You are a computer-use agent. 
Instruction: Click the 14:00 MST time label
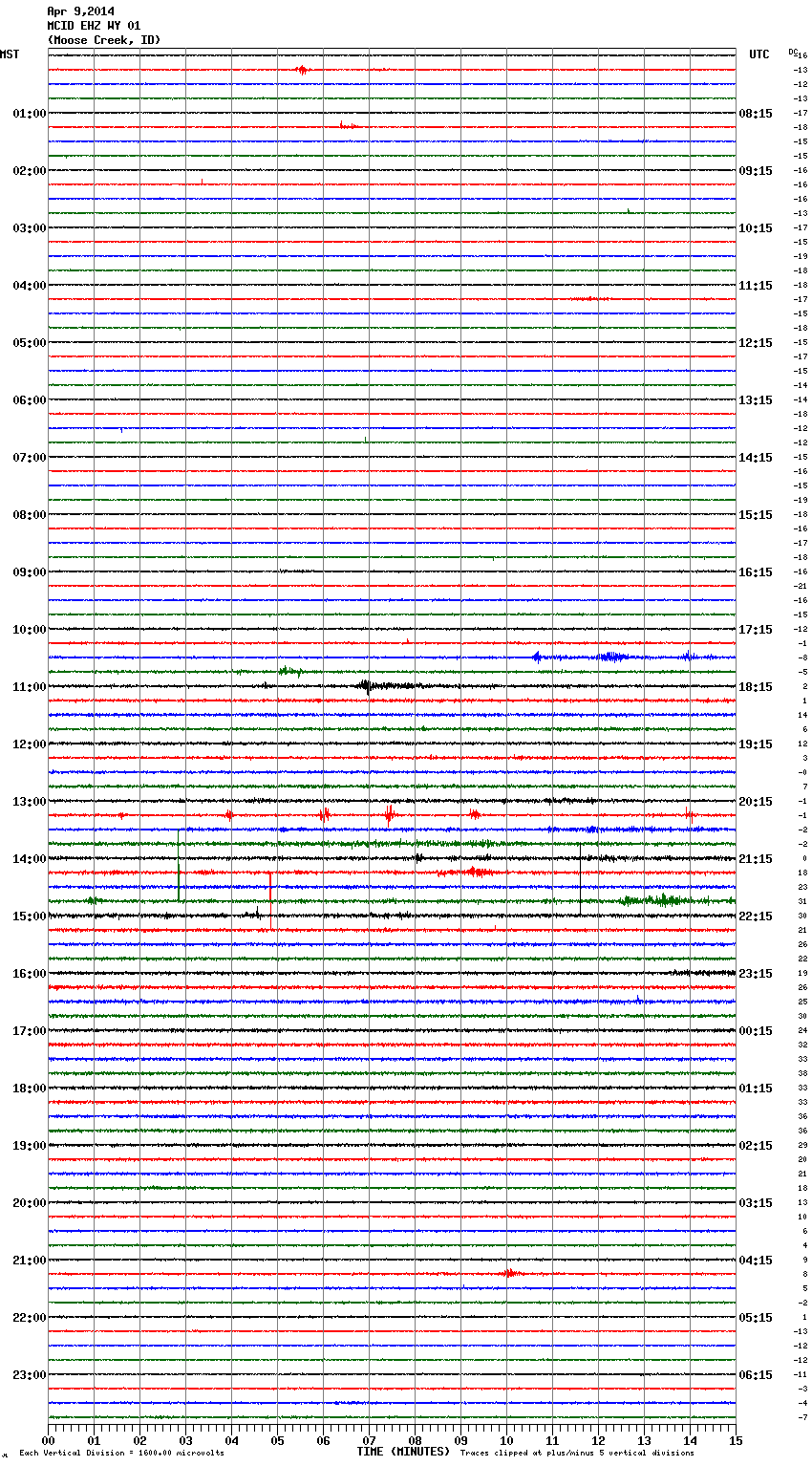coord(30,859)
